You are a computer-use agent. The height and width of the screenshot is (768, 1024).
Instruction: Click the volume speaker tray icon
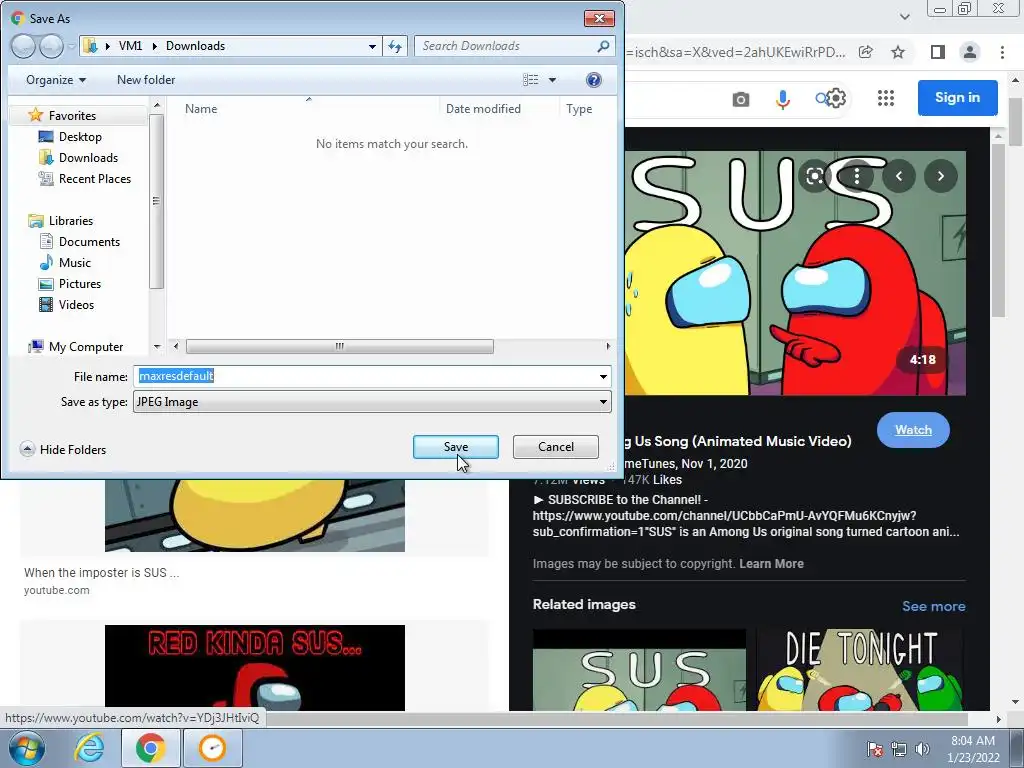922,749
